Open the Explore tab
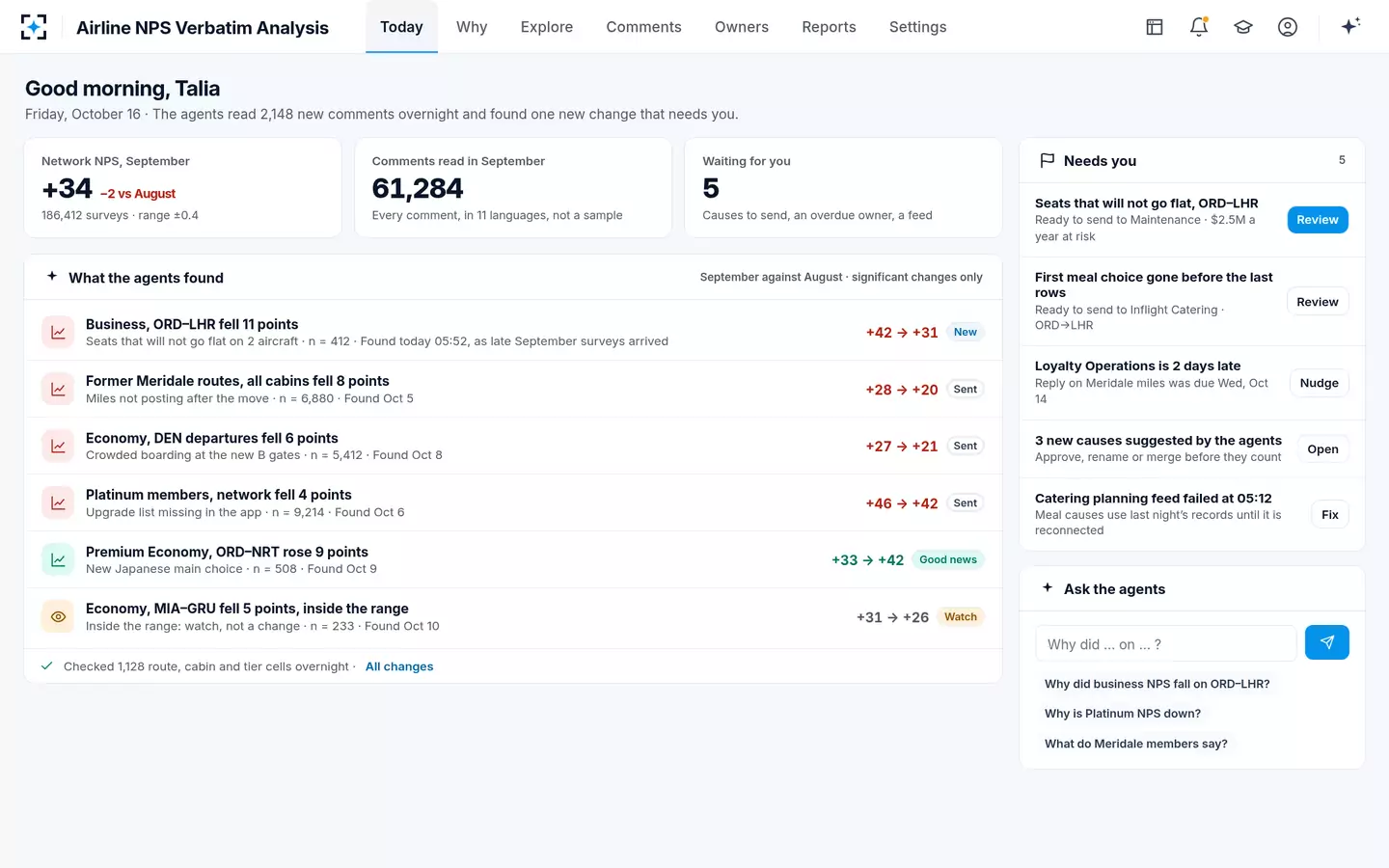 [x=547, y=27]
